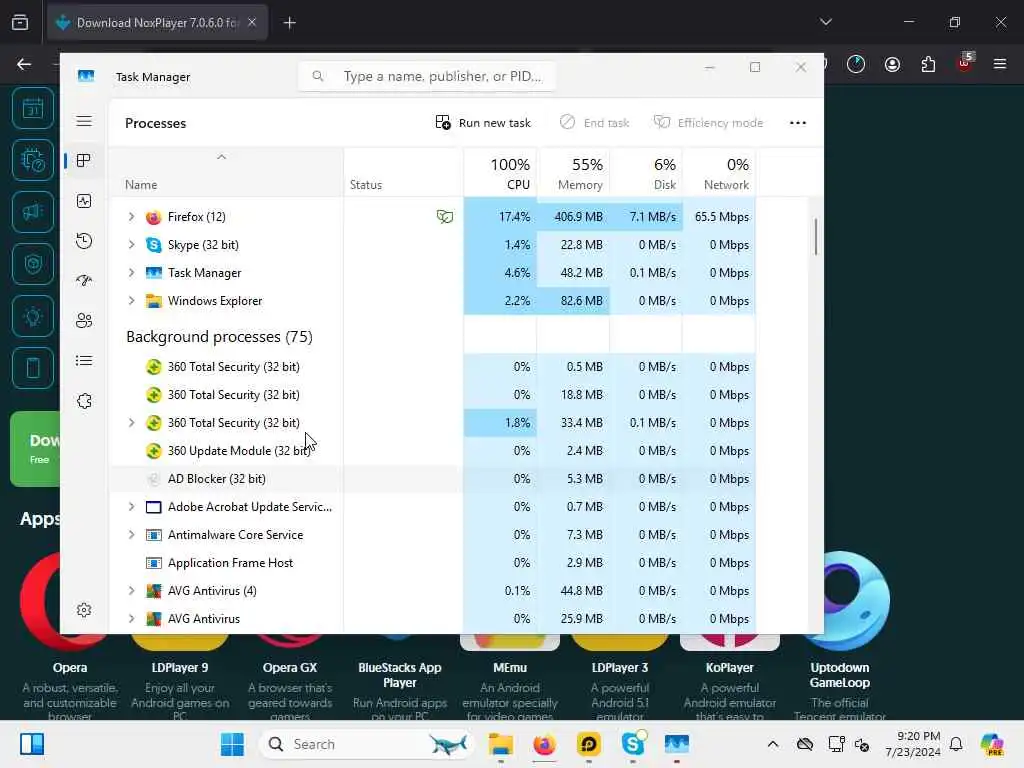Click End task button

point(595,123)
